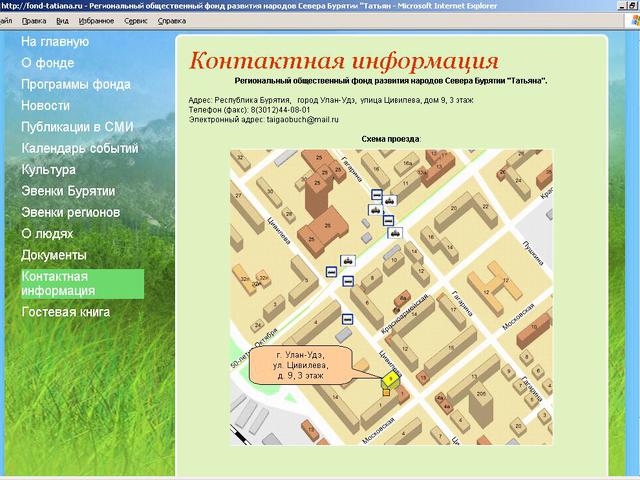Click the address callout bubble on the map
640x480 pixels.
300,365
